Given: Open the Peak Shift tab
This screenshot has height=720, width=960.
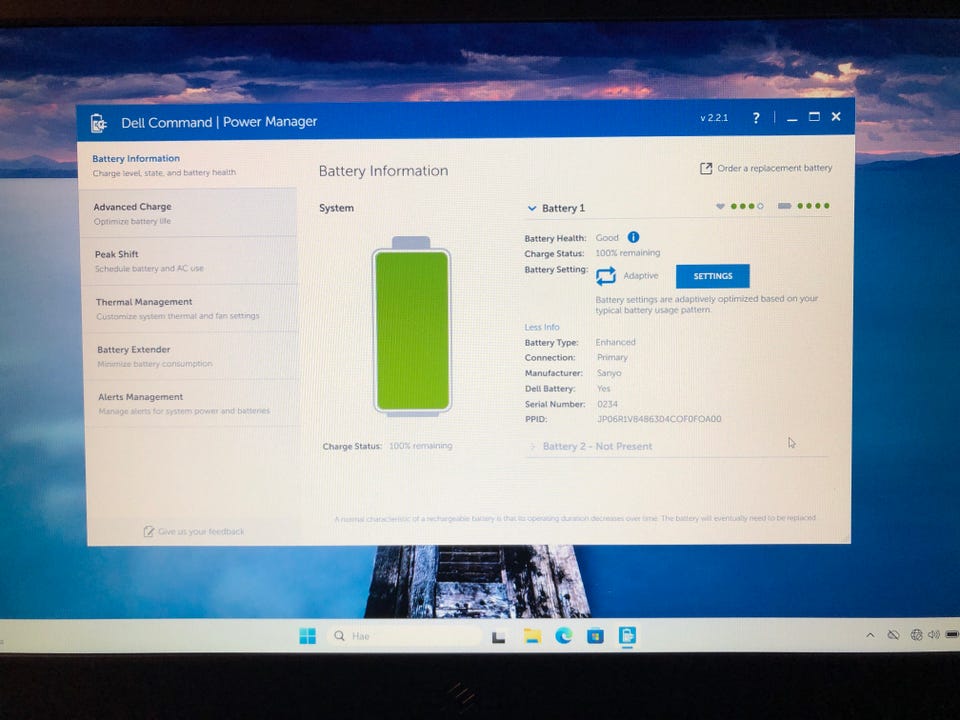Looking at the screenshot, I should [189, 261].
